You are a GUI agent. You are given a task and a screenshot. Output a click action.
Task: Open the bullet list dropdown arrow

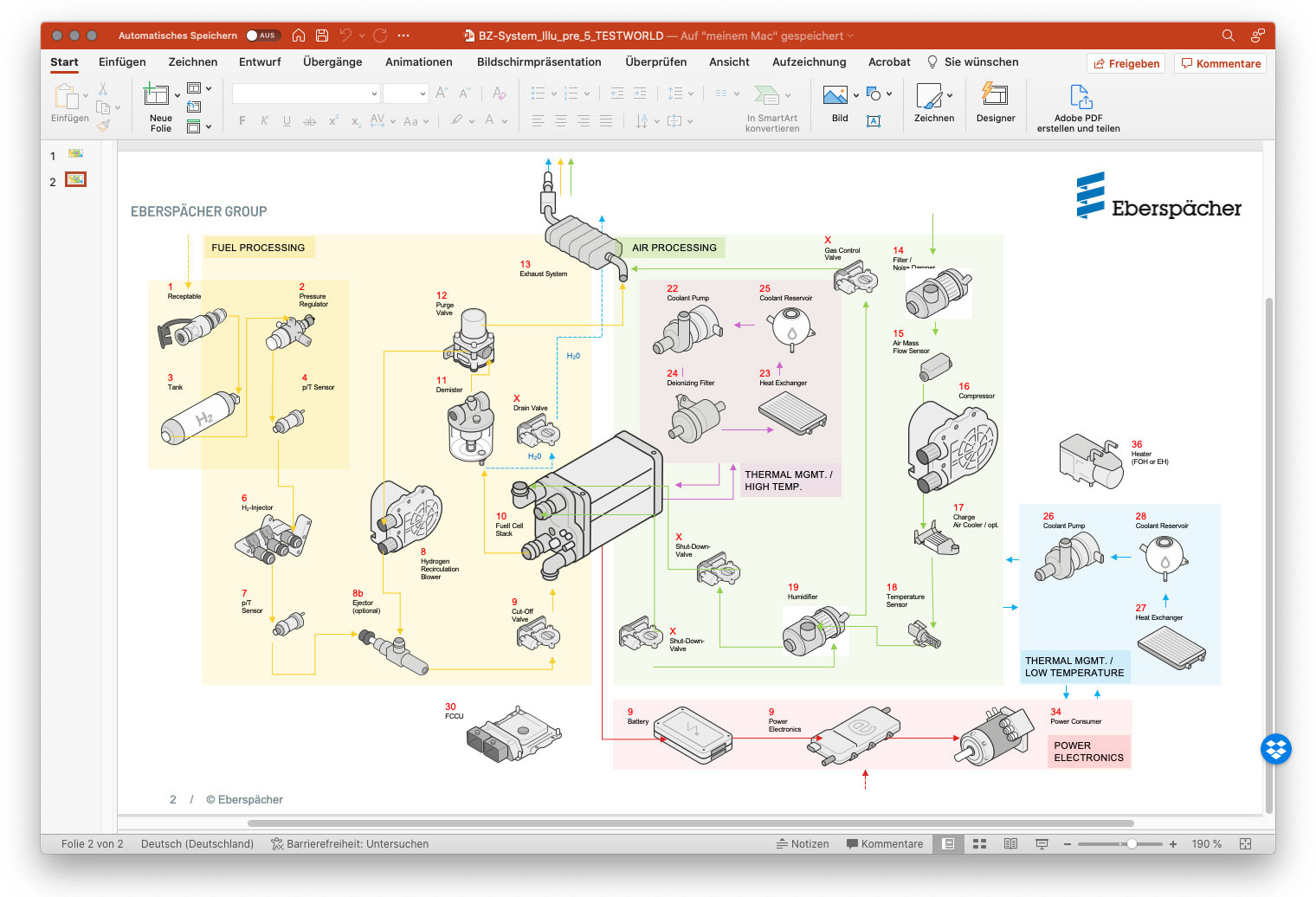pos(553,94)
